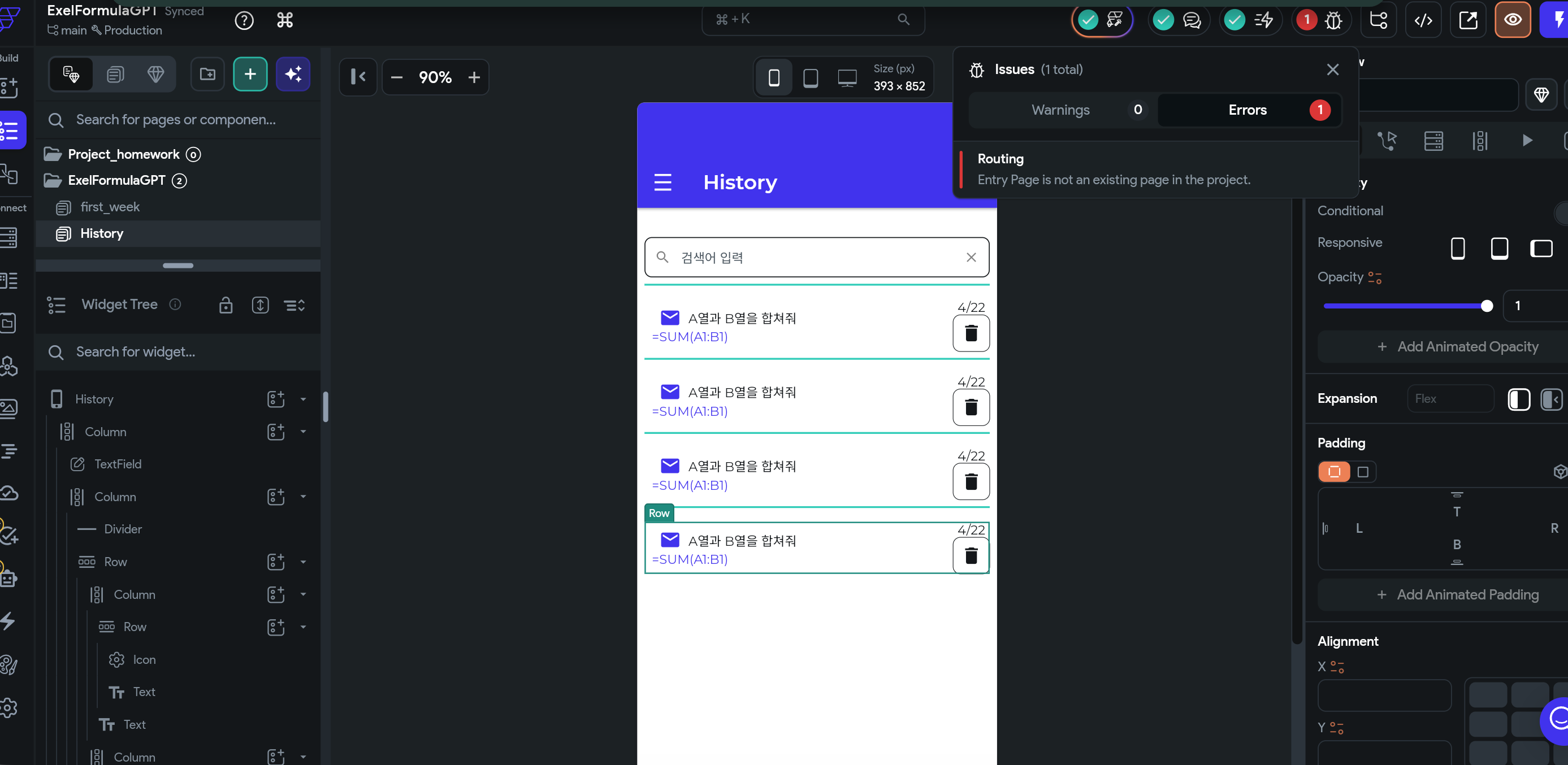Open the View Code icon
1568x765 pixels.
(1423, 21)
